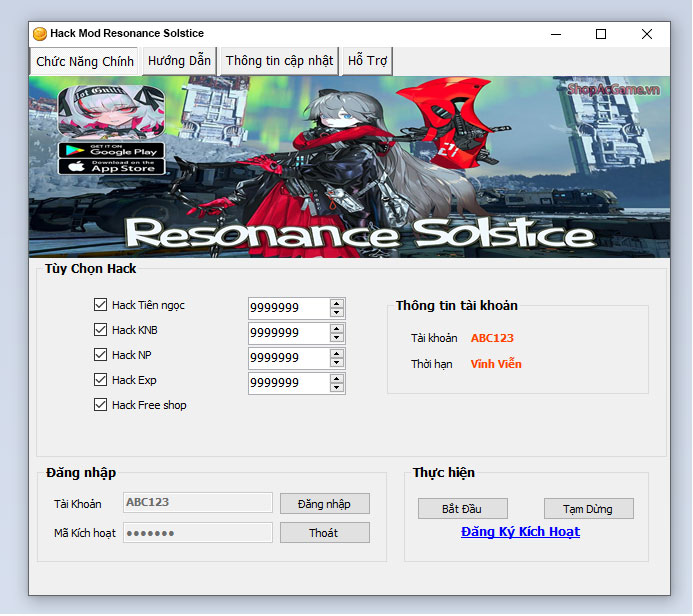Increase Hack Tiên ngọc value with up arrow

click(337, 303)
